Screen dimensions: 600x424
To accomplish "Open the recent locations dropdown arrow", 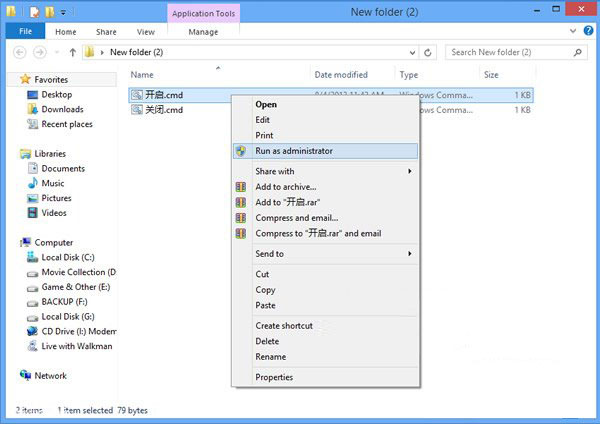I will [57, 52].
